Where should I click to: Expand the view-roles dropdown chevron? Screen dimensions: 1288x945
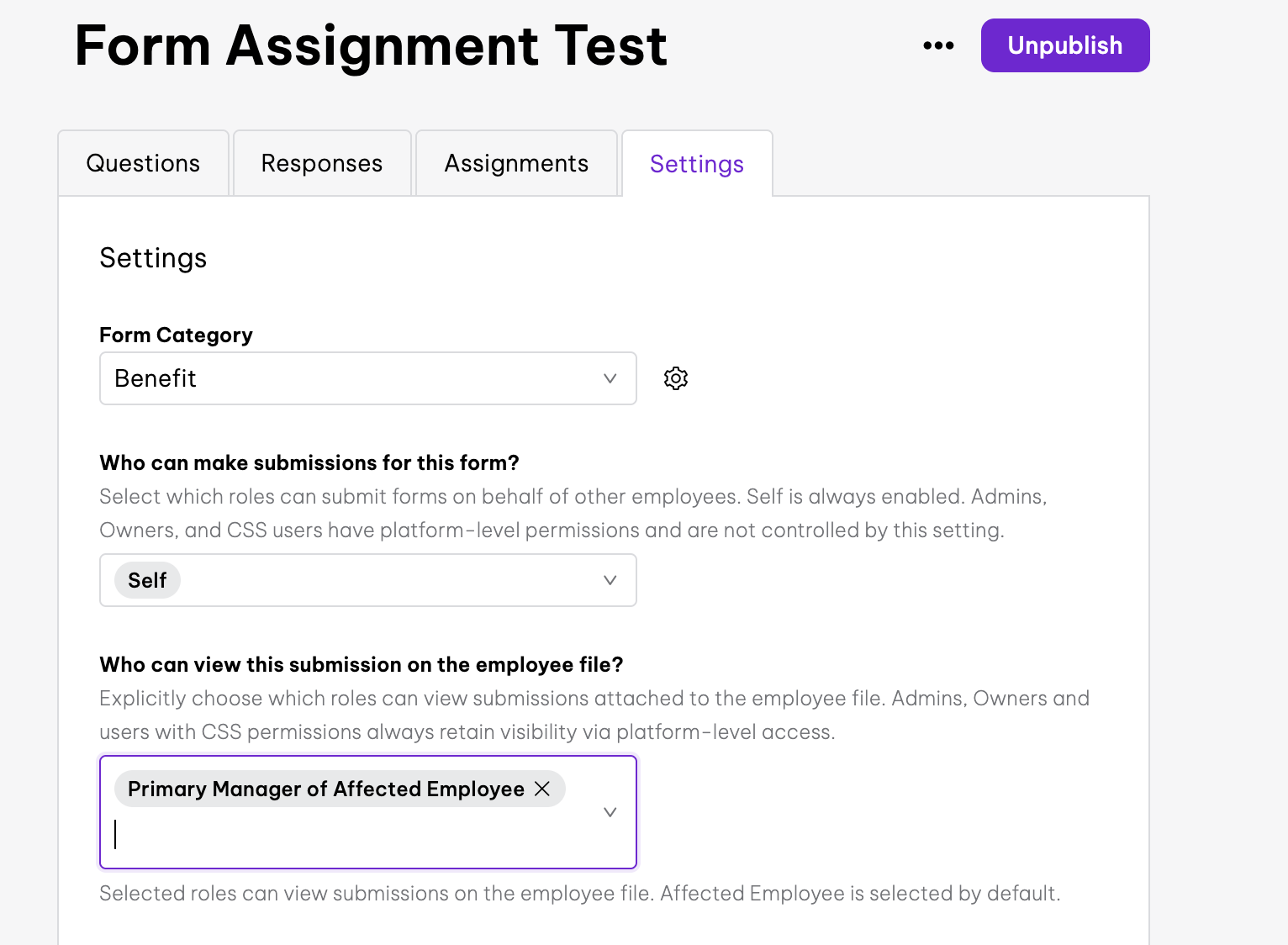(x=610, y=812)
